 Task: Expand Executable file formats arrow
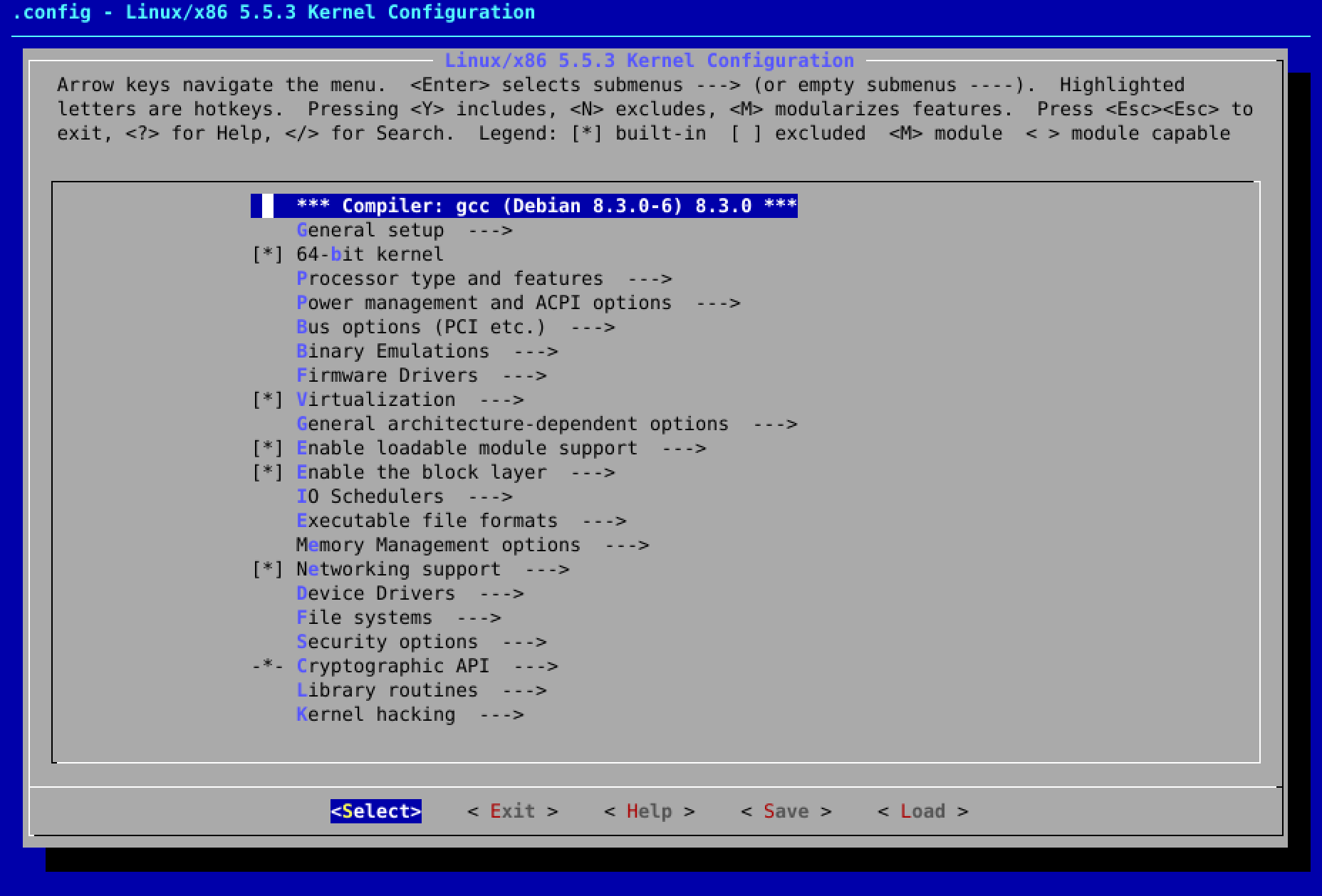pos(604,521)
